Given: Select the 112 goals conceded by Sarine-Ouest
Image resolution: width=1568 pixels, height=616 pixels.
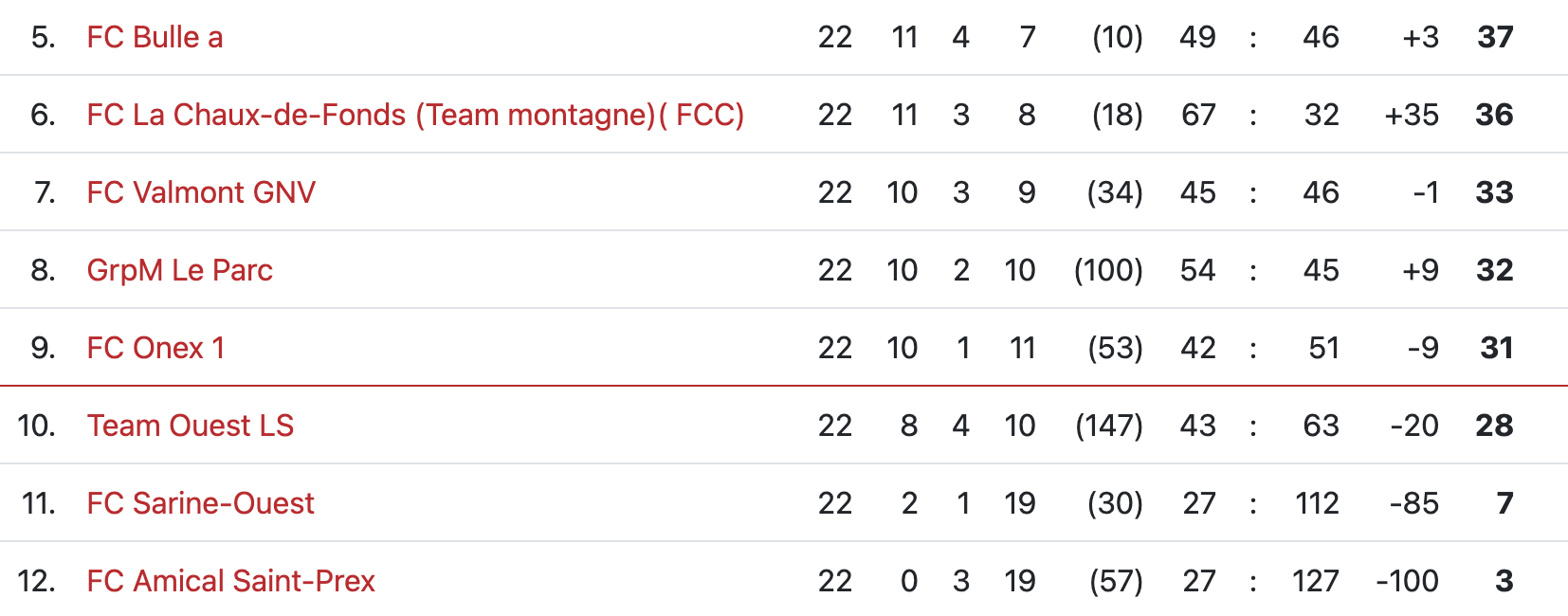Looking at the screenshot, I should pos(1317,503).
